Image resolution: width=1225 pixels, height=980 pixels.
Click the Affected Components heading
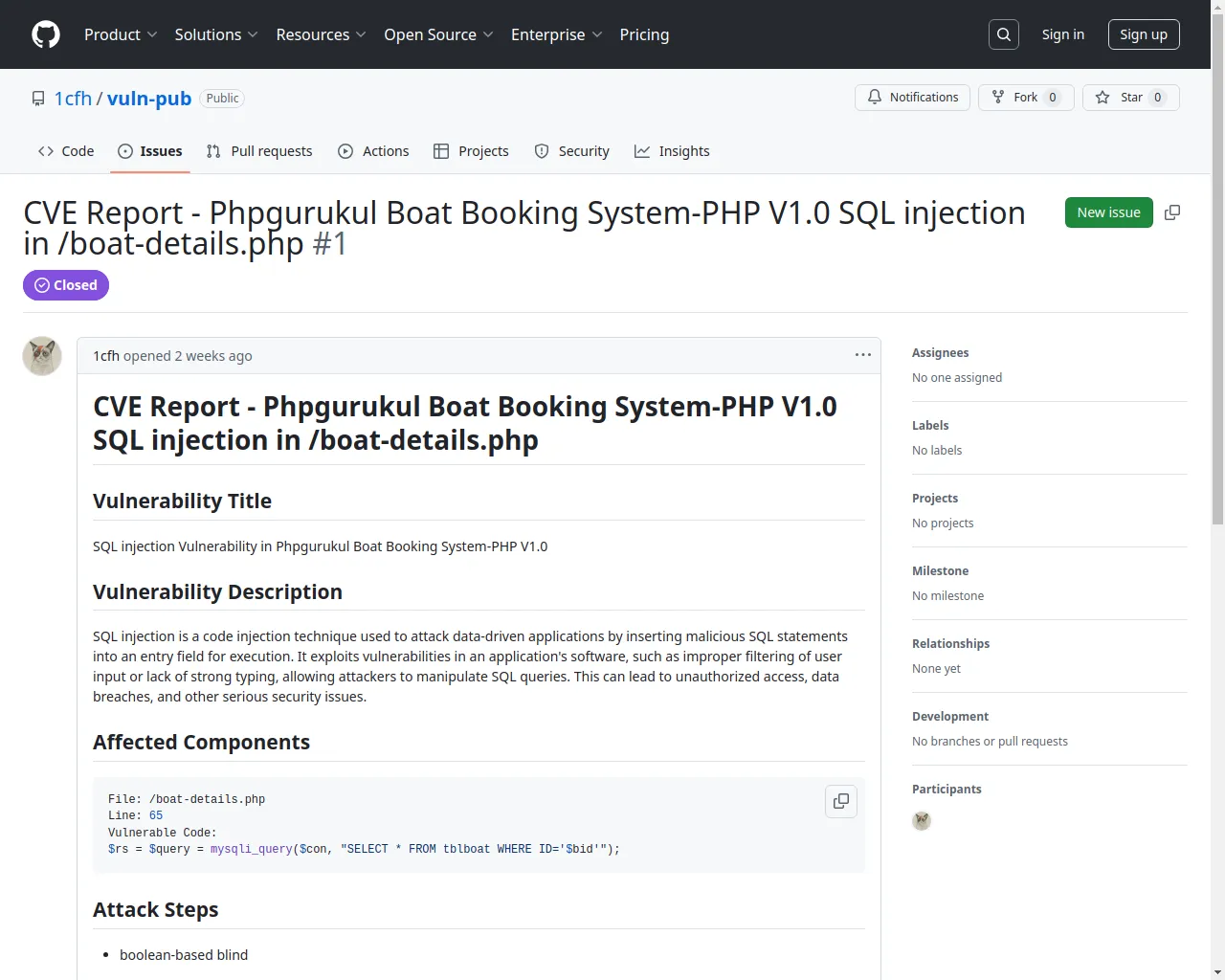pos(201,742)
